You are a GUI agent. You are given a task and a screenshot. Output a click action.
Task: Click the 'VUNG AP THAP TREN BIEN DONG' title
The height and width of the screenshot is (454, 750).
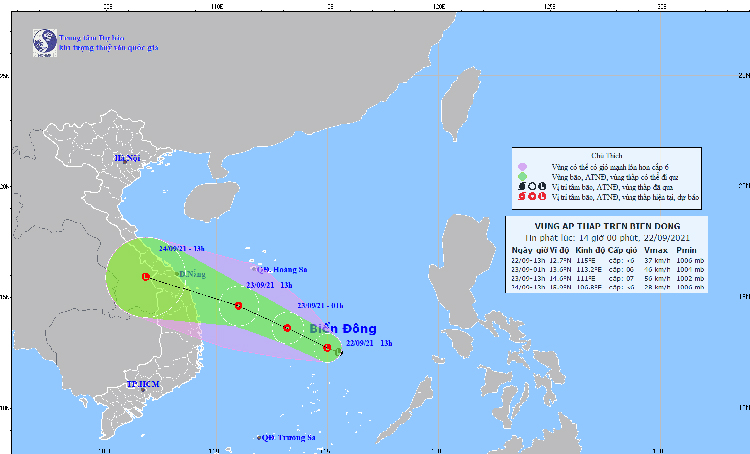pyautogui.click(x=607, y=226)
